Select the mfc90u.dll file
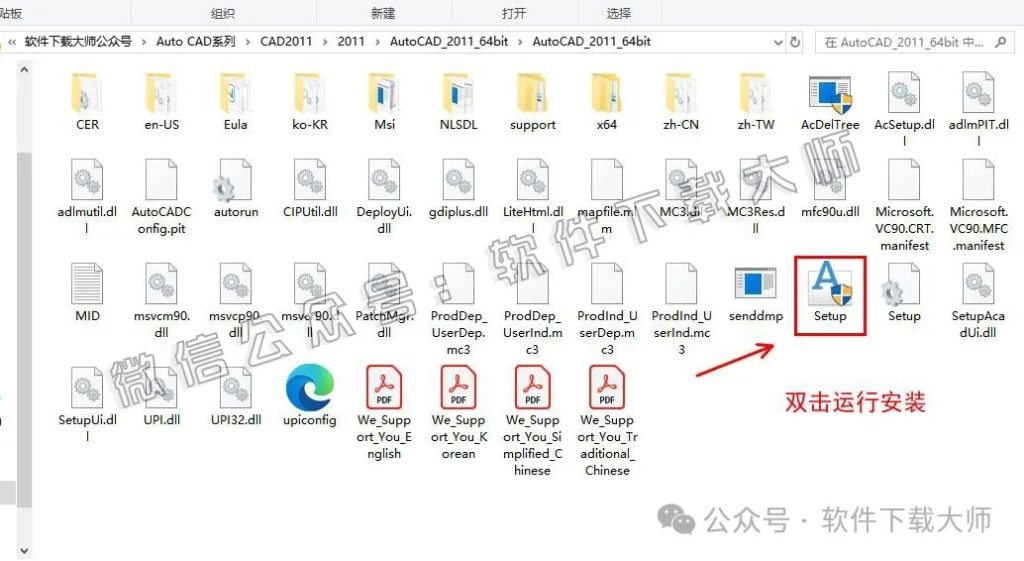Image resolution: width=1024 pixels, height=561 pixels. point(830,188)
